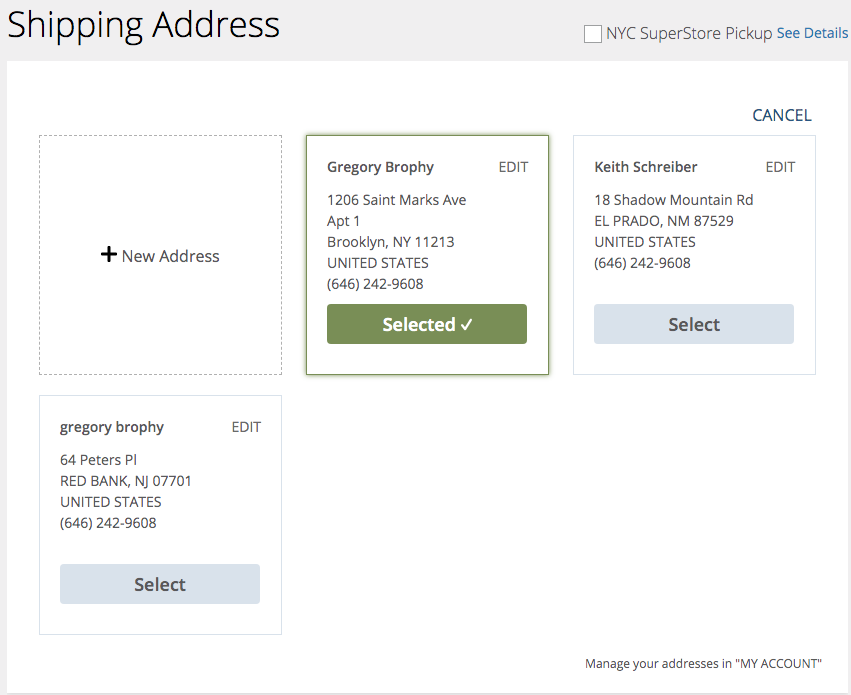The height and width of the screenshot is (695, 851).
Task: Click the New Address label text
Action: [x=170, y=256]
